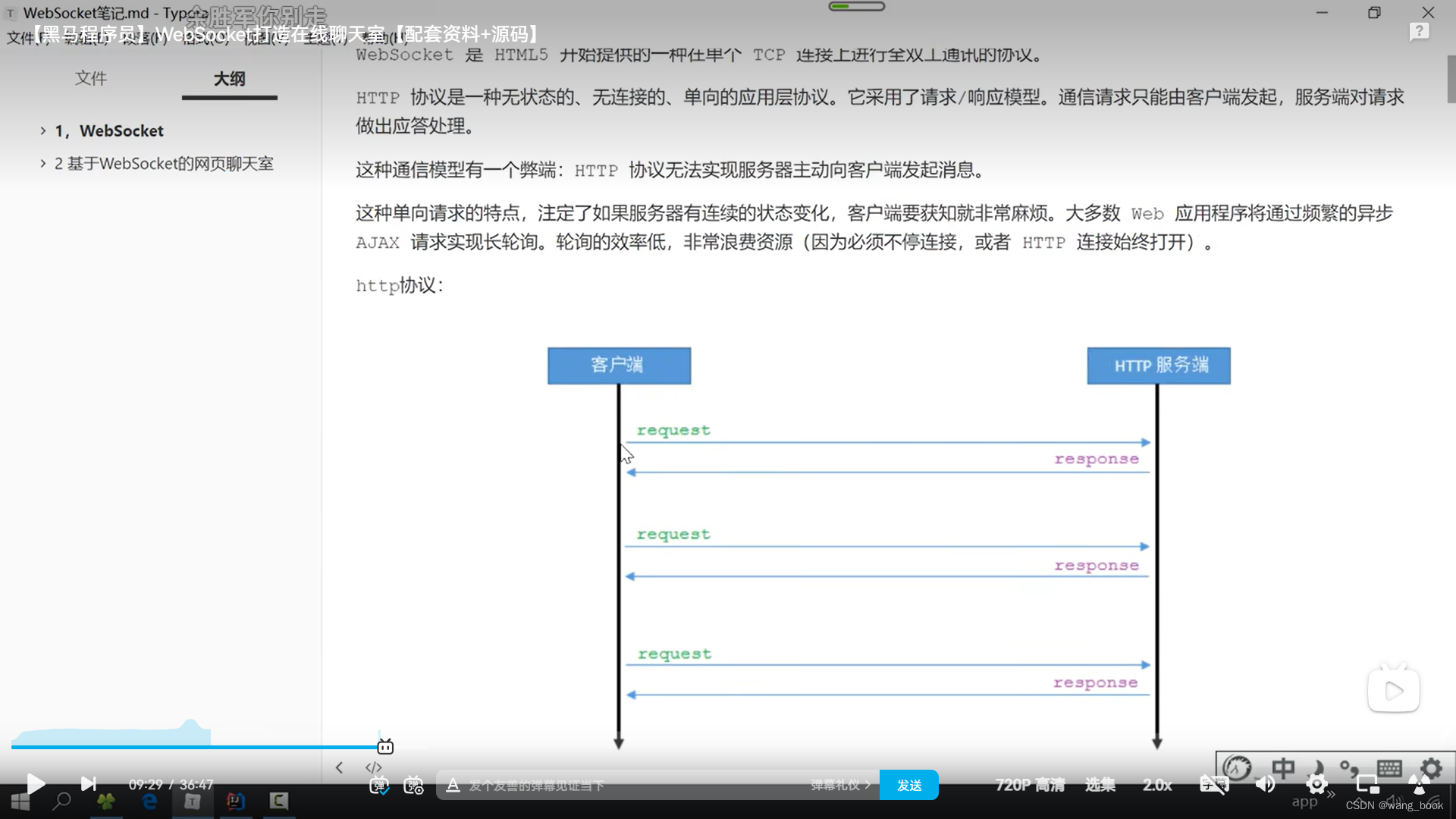Open the keyboard shortcuts icon
1456x819 pixels.
[x=1389, y=767]
